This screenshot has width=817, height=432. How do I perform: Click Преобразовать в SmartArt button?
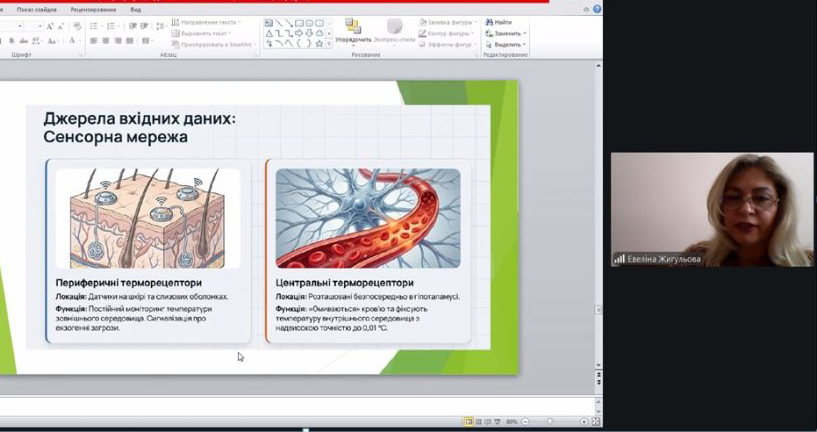[x=211, y=44]
